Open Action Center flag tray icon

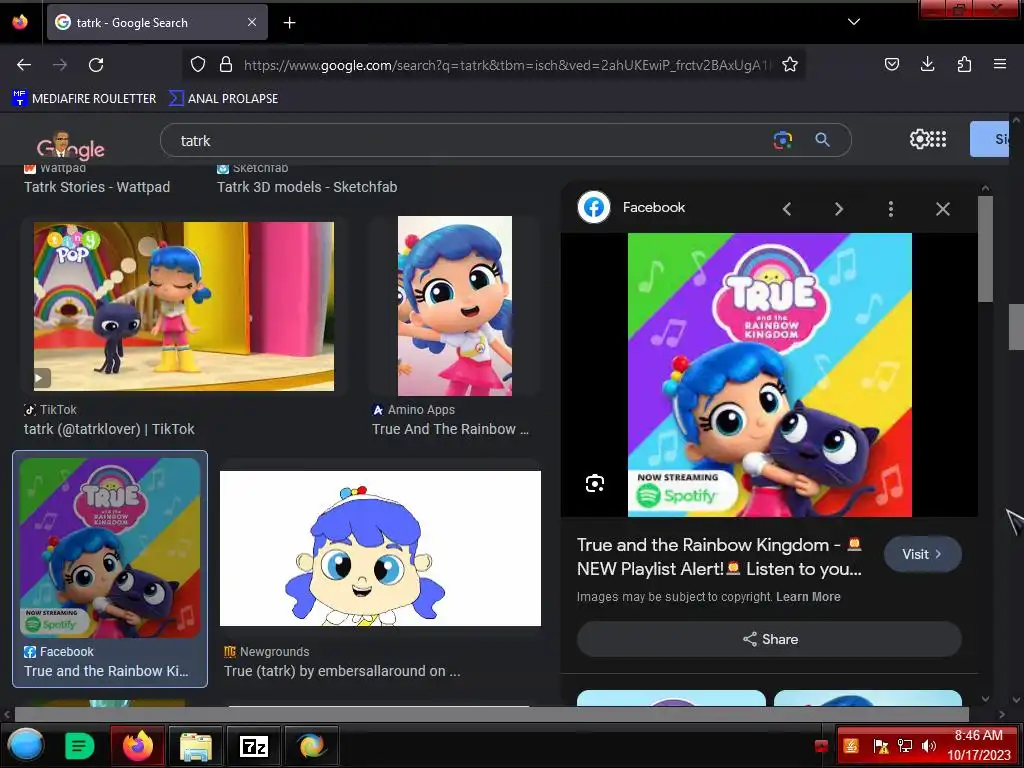click(881, 746)
